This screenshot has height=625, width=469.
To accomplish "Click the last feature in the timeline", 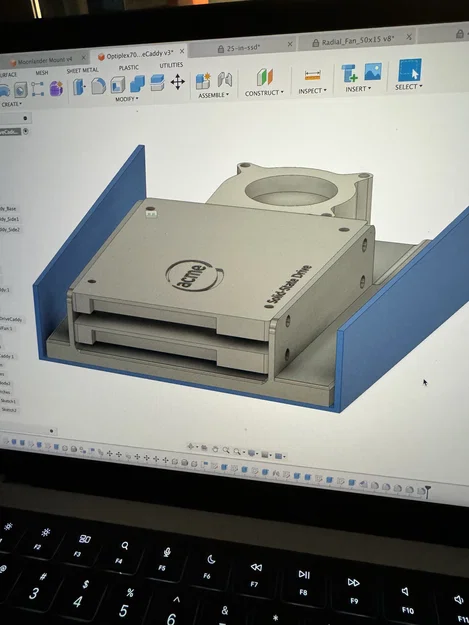I will tap(420, 491).
